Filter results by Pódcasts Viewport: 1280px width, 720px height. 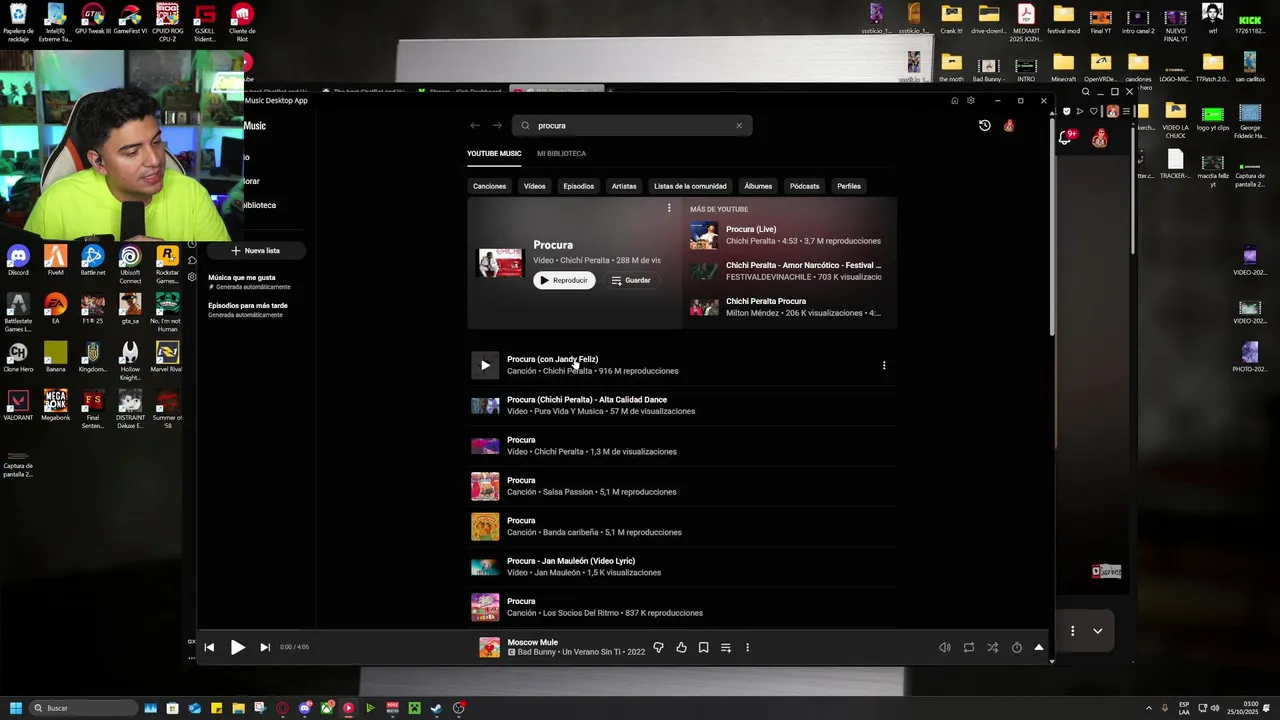coord(804,186)
